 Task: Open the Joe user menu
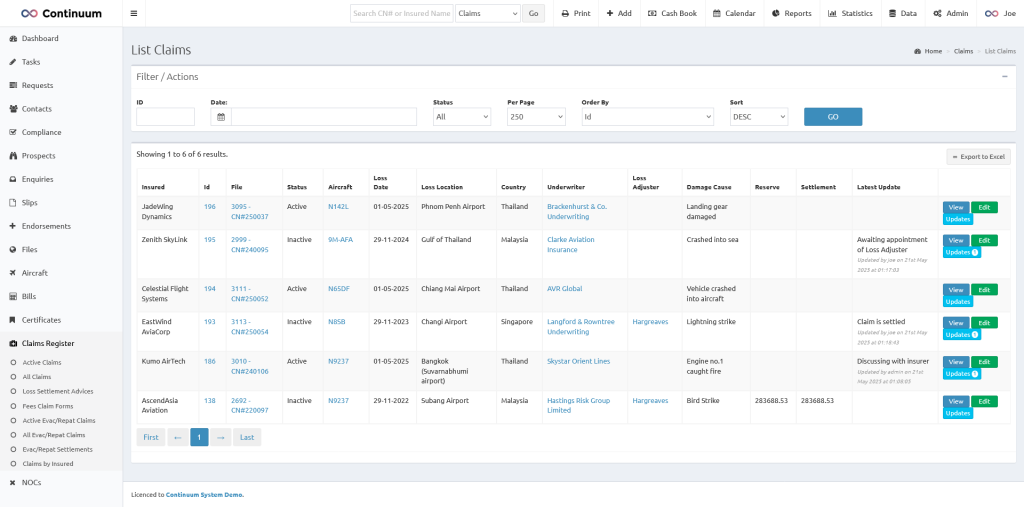click(x=1000, y=13)
